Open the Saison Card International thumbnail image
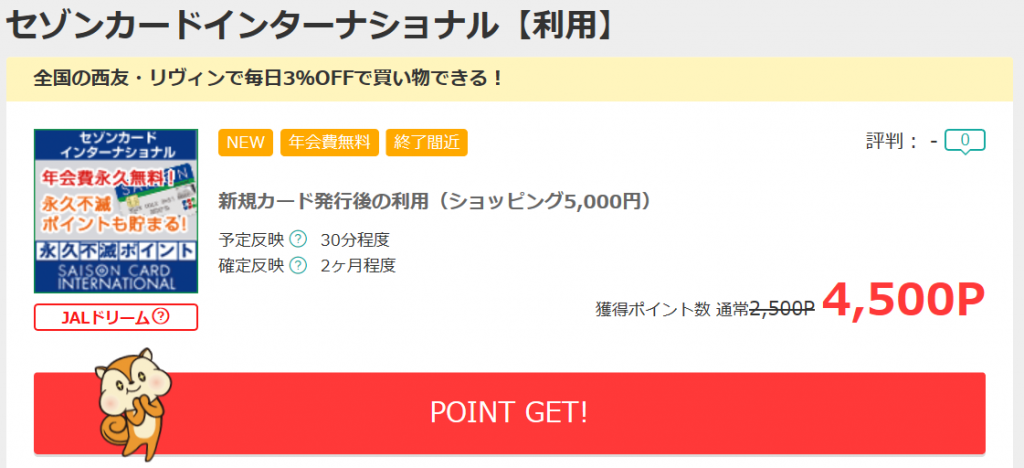This screenshot has width=1024, height=468. click(x=116, y=211)
